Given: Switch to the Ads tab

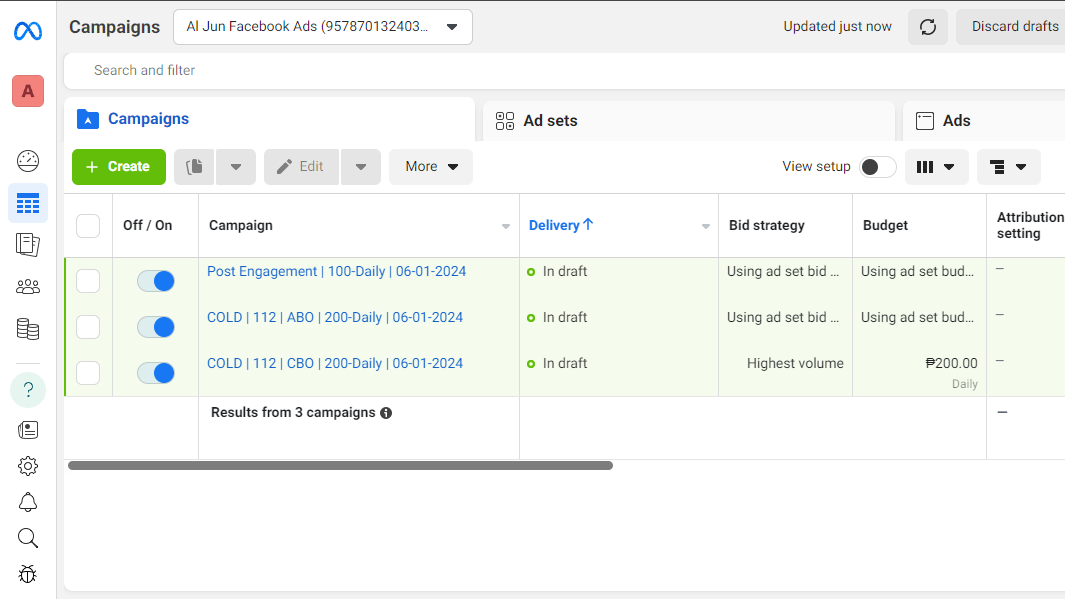Looking at the screenshot, I should (956, 121).
